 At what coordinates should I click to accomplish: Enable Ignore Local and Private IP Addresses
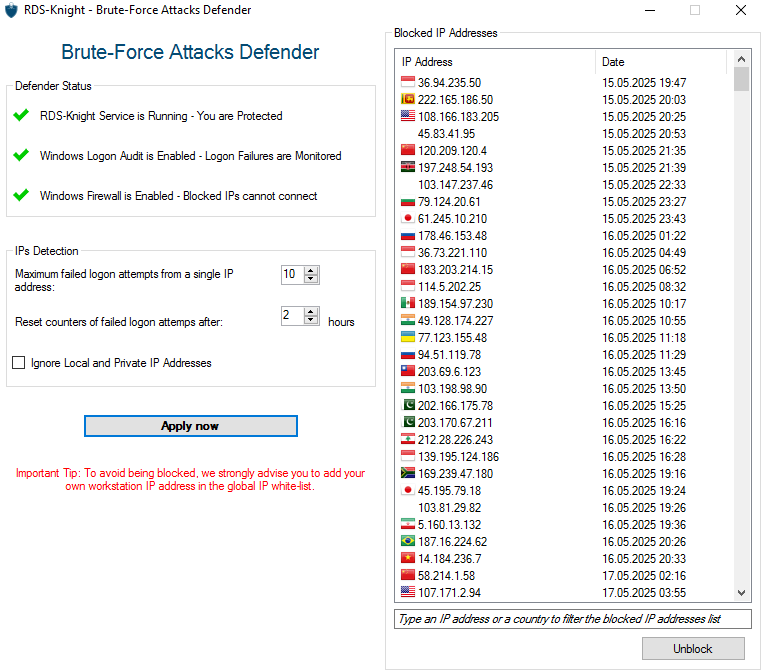tap(18, 362)
